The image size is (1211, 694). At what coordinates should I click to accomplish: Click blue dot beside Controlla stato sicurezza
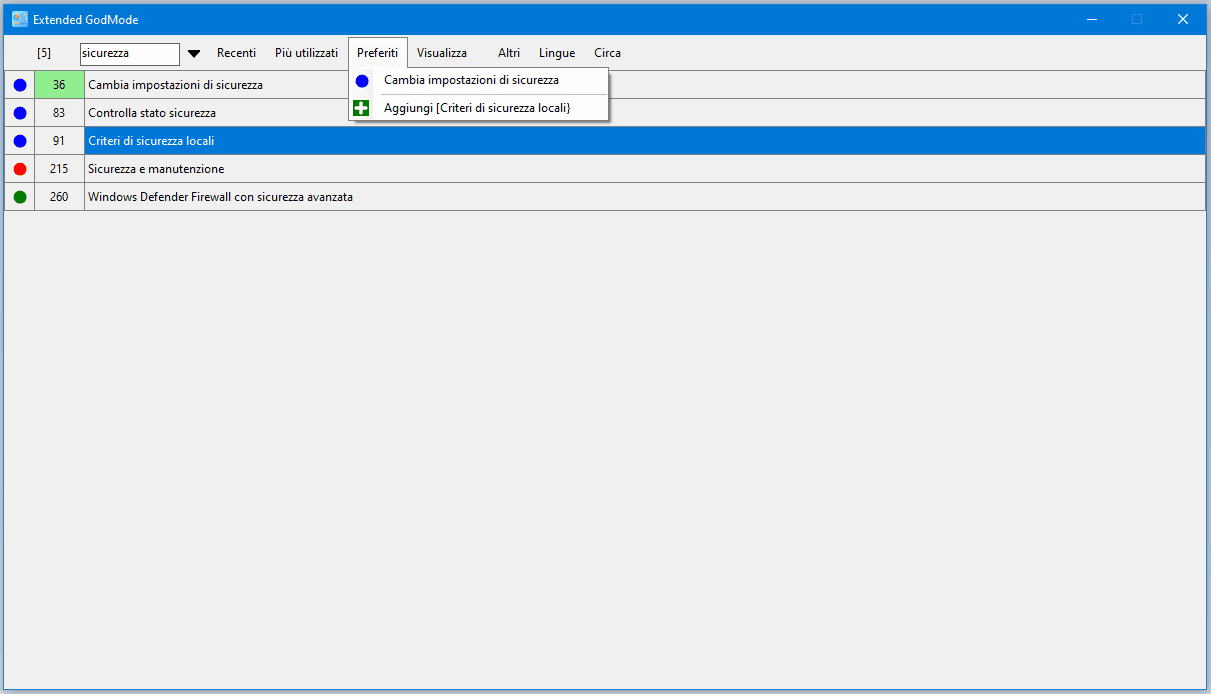tap(20, 113)
